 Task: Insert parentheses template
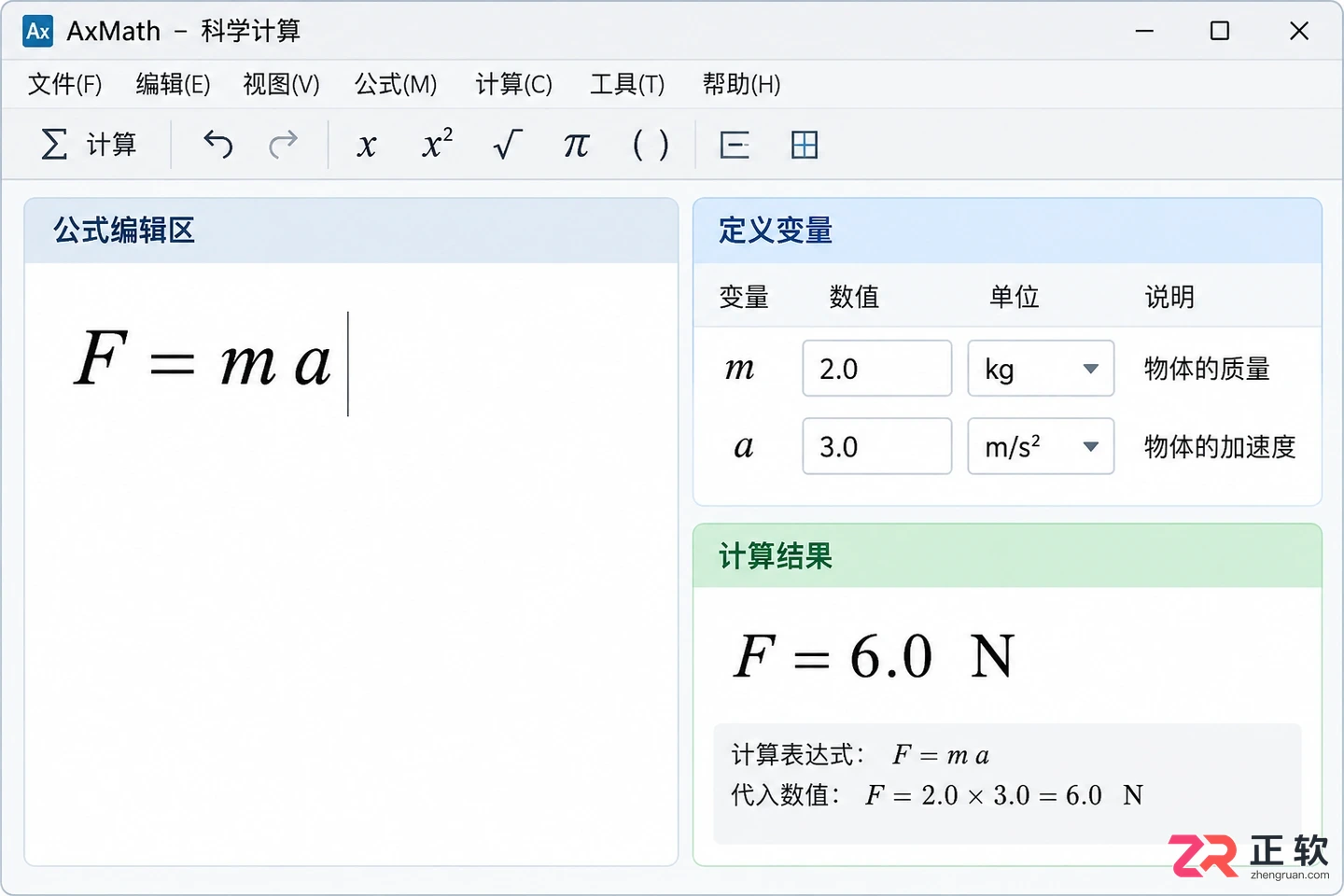(x=651, y=145)
